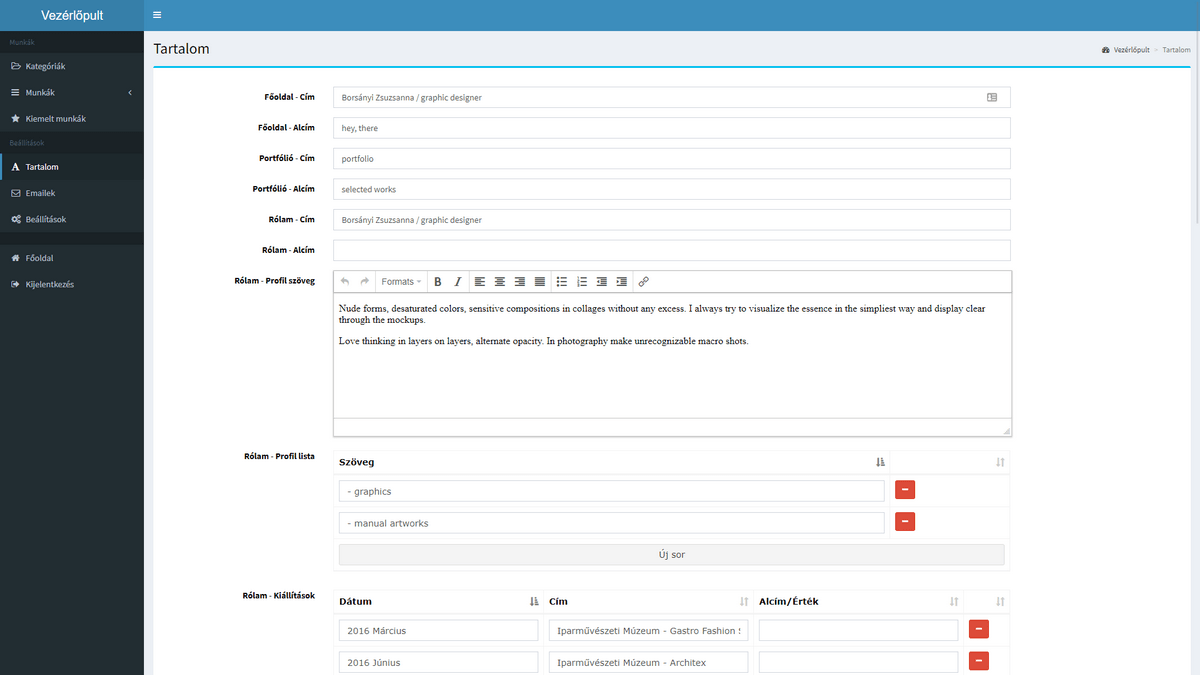Viewport: 1200px width, 675px height.
Task: Sort exhibitions by Dátum column
Action: point(534,601)
